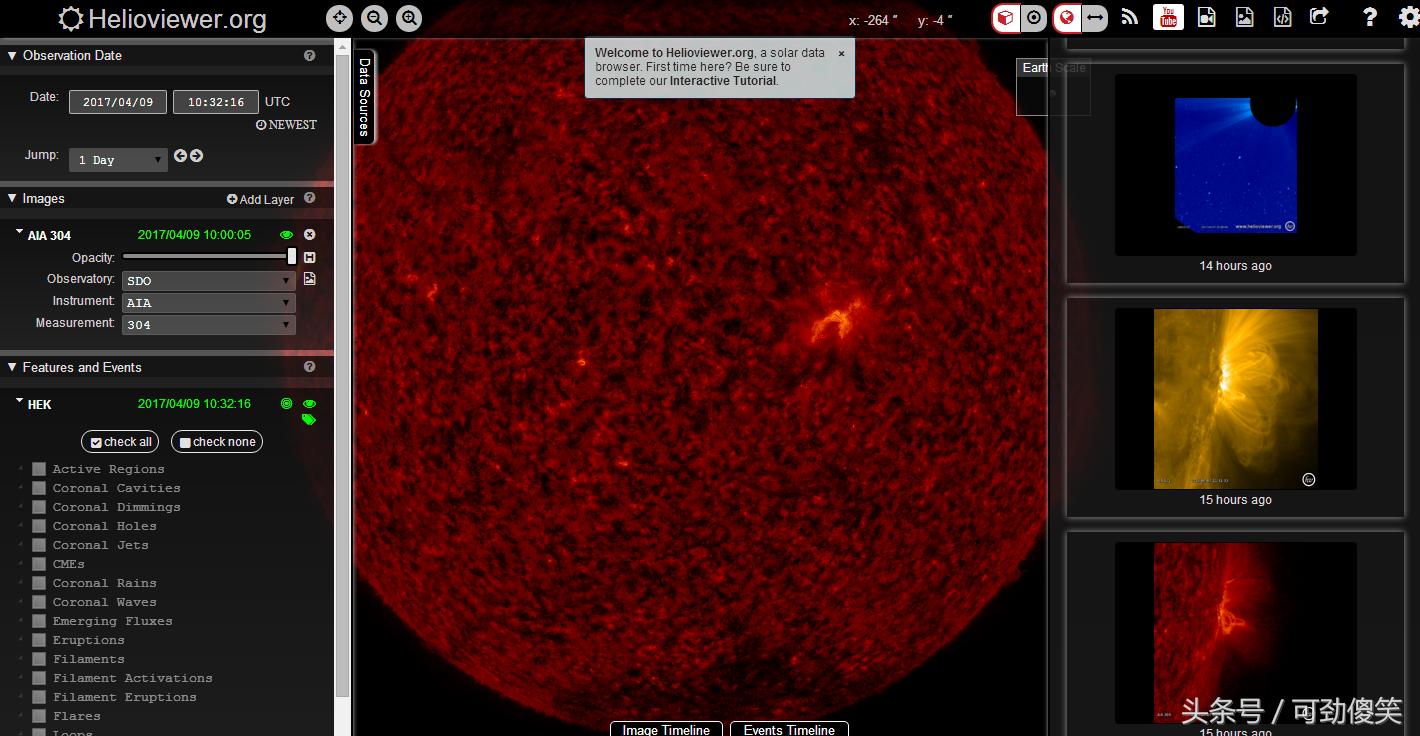Open the Instrument dropdown showing AIA
1420x736 pixels.
pyautogui.click(x=209, y=303)
